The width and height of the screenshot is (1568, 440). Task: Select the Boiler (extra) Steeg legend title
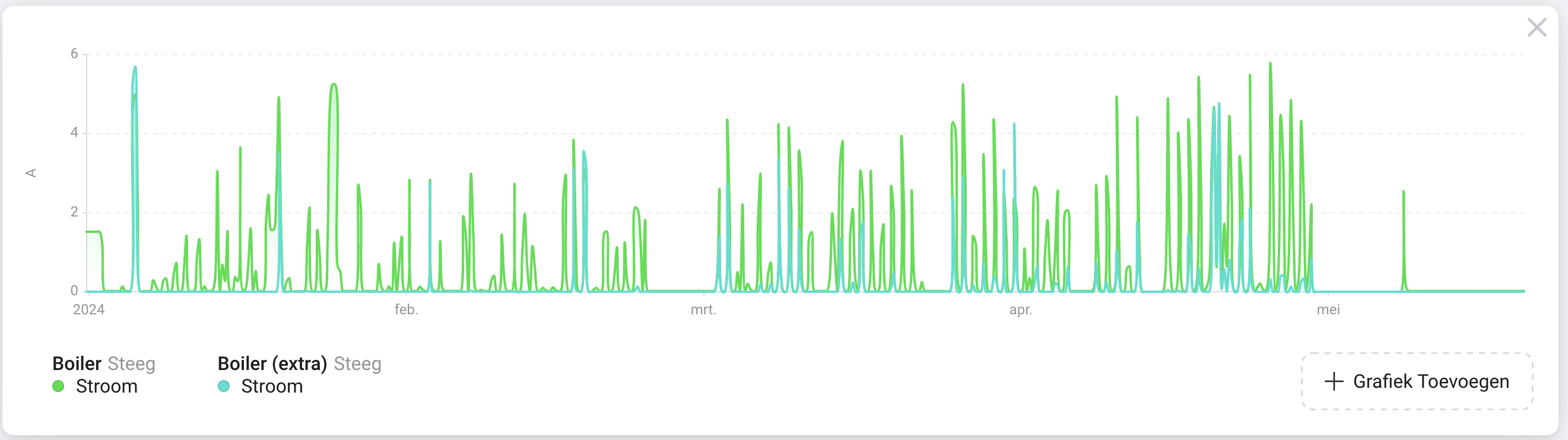(x=300, y=364)
